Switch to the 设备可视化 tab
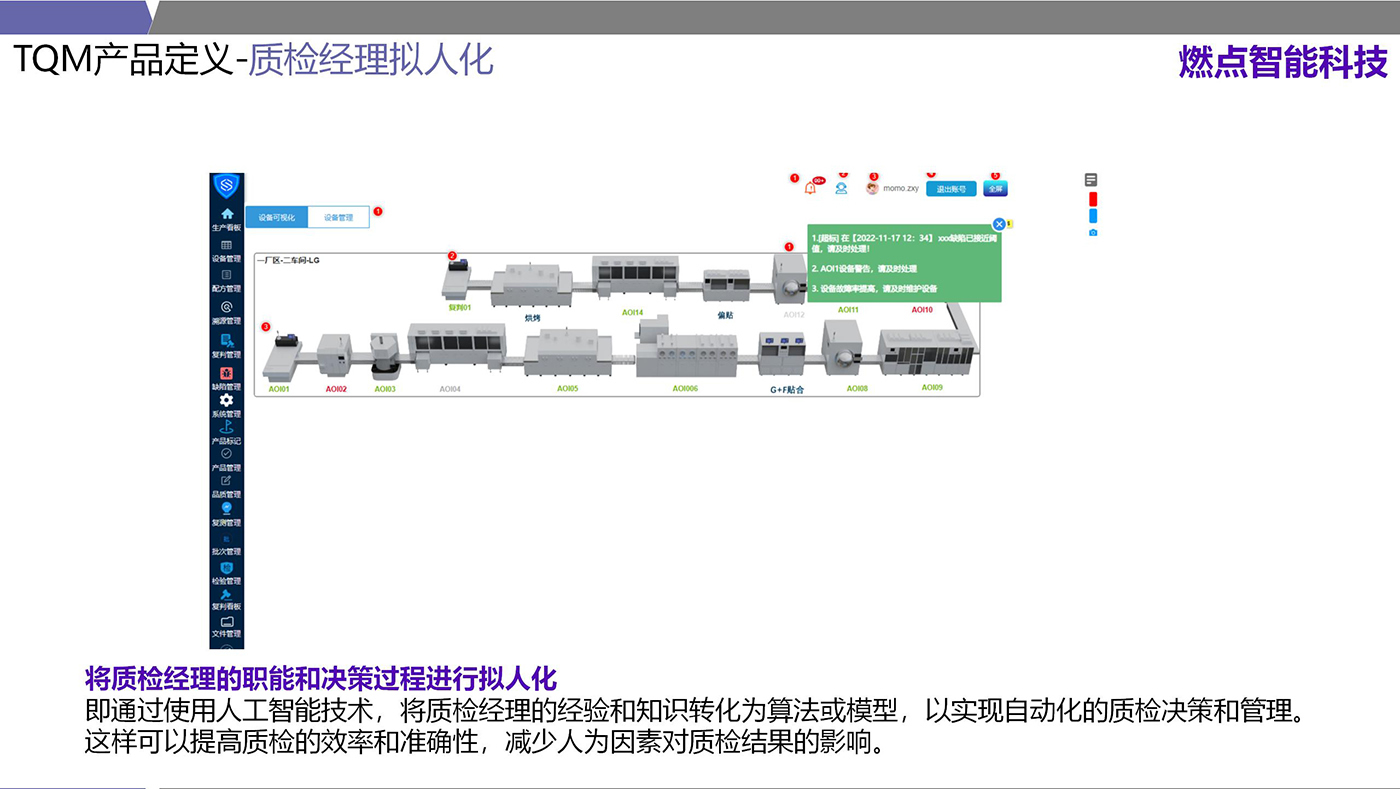The image size is (1400, 789). (x=277, y=217)
